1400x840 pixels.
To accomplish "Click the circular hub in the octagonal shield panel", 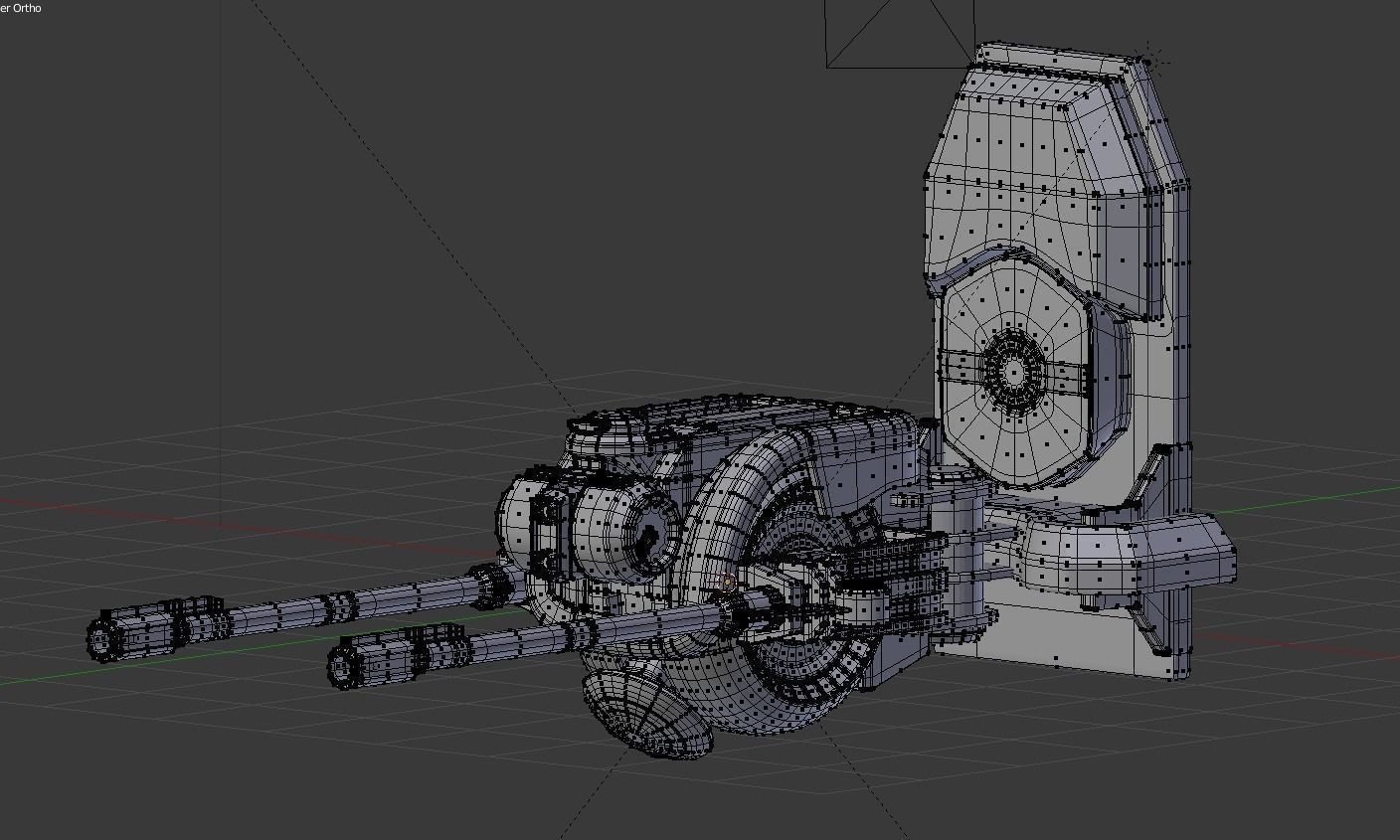I will (x=1013, y=372).
